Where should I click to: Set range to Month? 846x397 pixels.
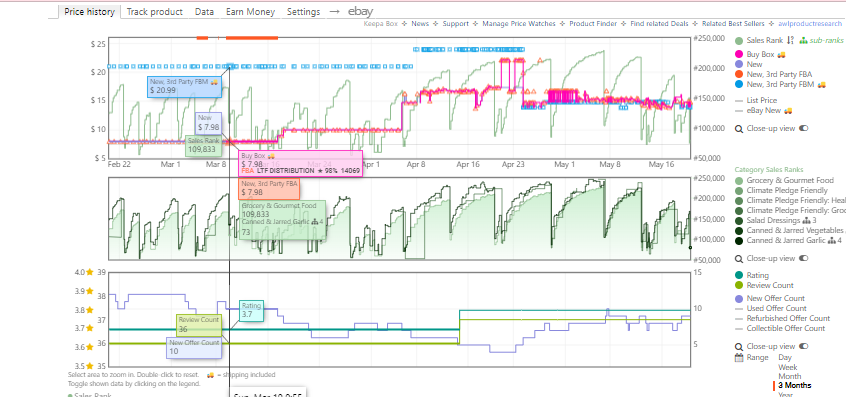pos(789,377)
